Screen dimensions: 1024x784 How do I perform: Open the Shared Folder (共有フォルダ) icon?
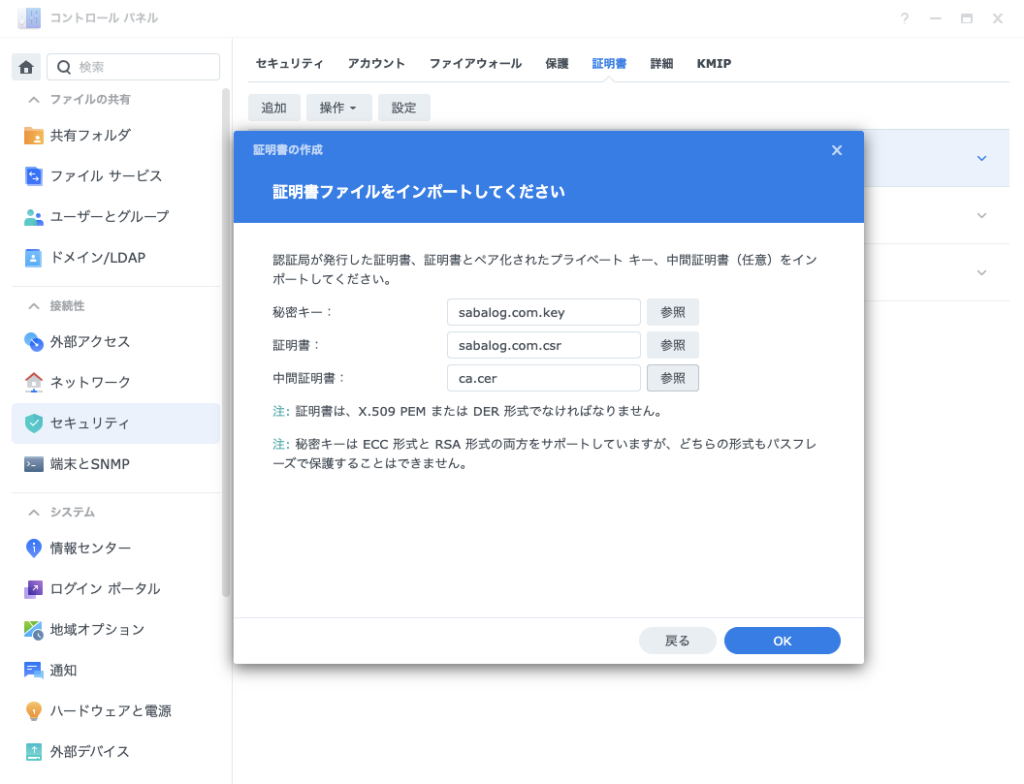coord(34,135)
